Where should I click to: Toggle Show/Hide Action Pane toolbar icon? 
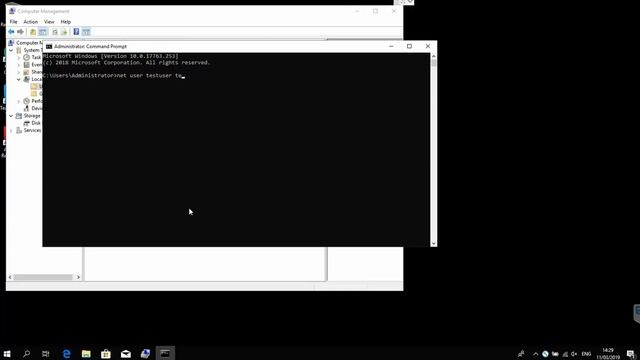pos(86,32)
